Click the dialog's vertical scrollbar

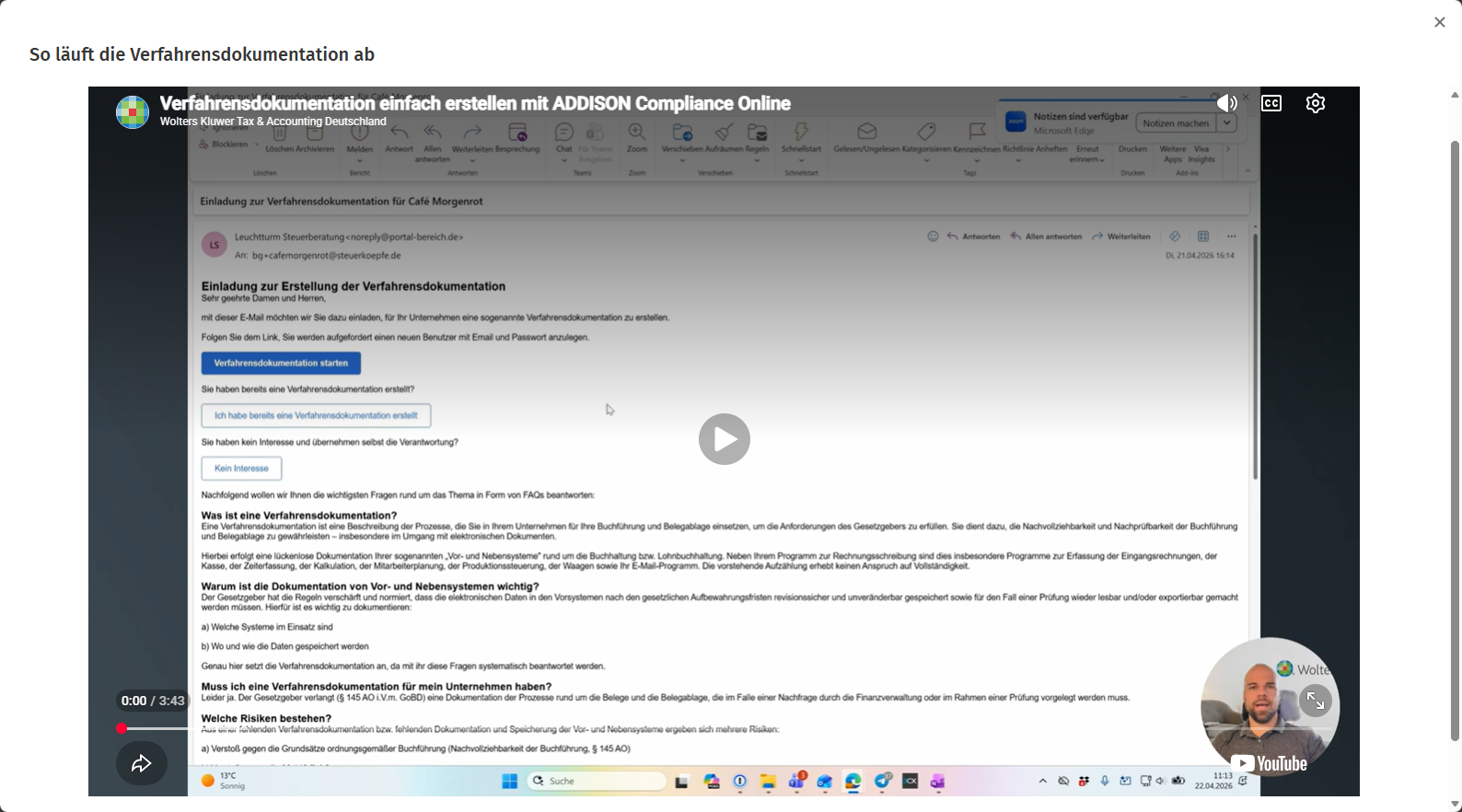tap(1456, 440)
